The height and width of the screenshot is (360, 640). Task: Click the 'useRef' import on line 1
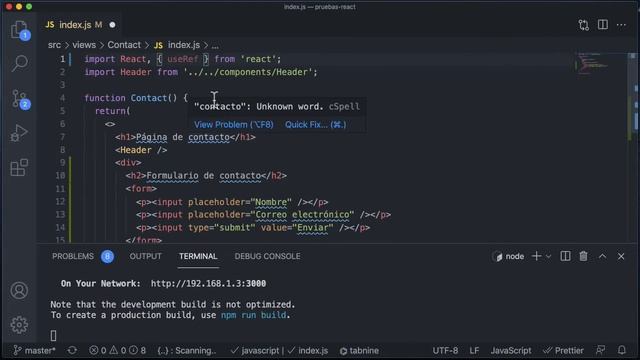(182, 59)
